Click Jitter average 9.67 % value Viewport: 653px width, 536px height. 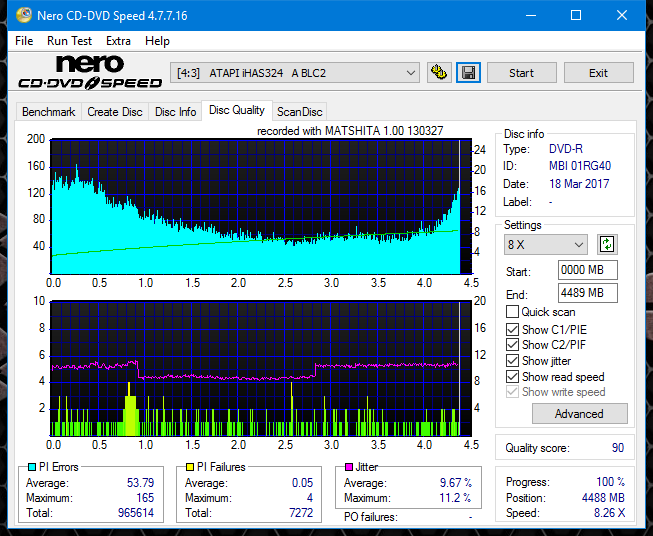(456, 483)
